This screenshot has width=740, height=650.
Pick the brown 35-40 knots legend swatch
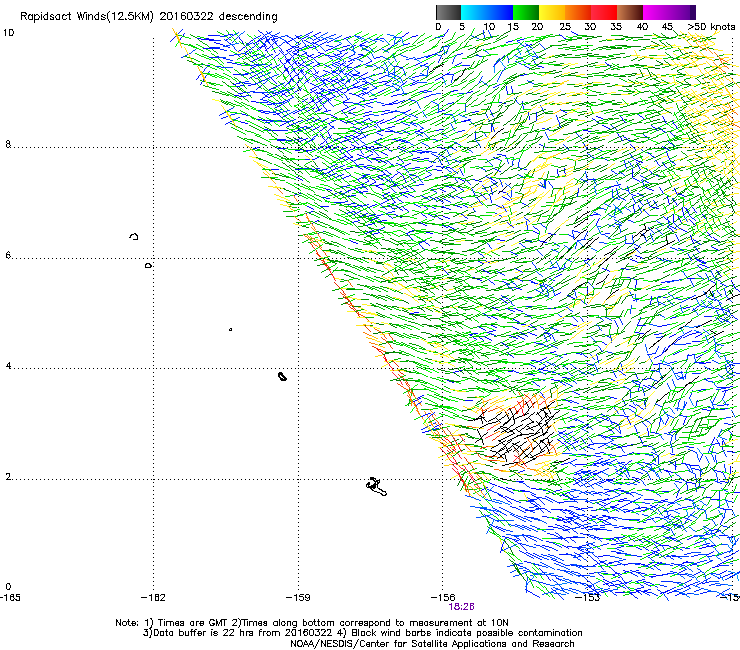[630, 12]
